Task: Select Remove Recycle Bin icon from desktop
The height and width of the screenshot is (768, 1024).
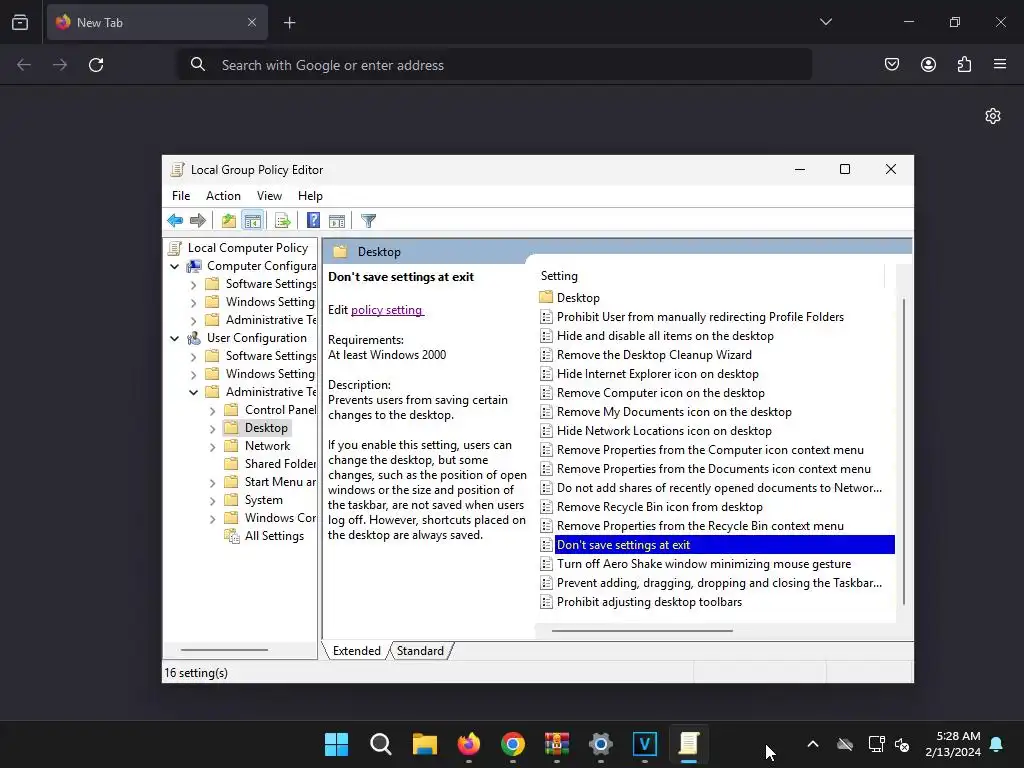Action: point(660,507)
